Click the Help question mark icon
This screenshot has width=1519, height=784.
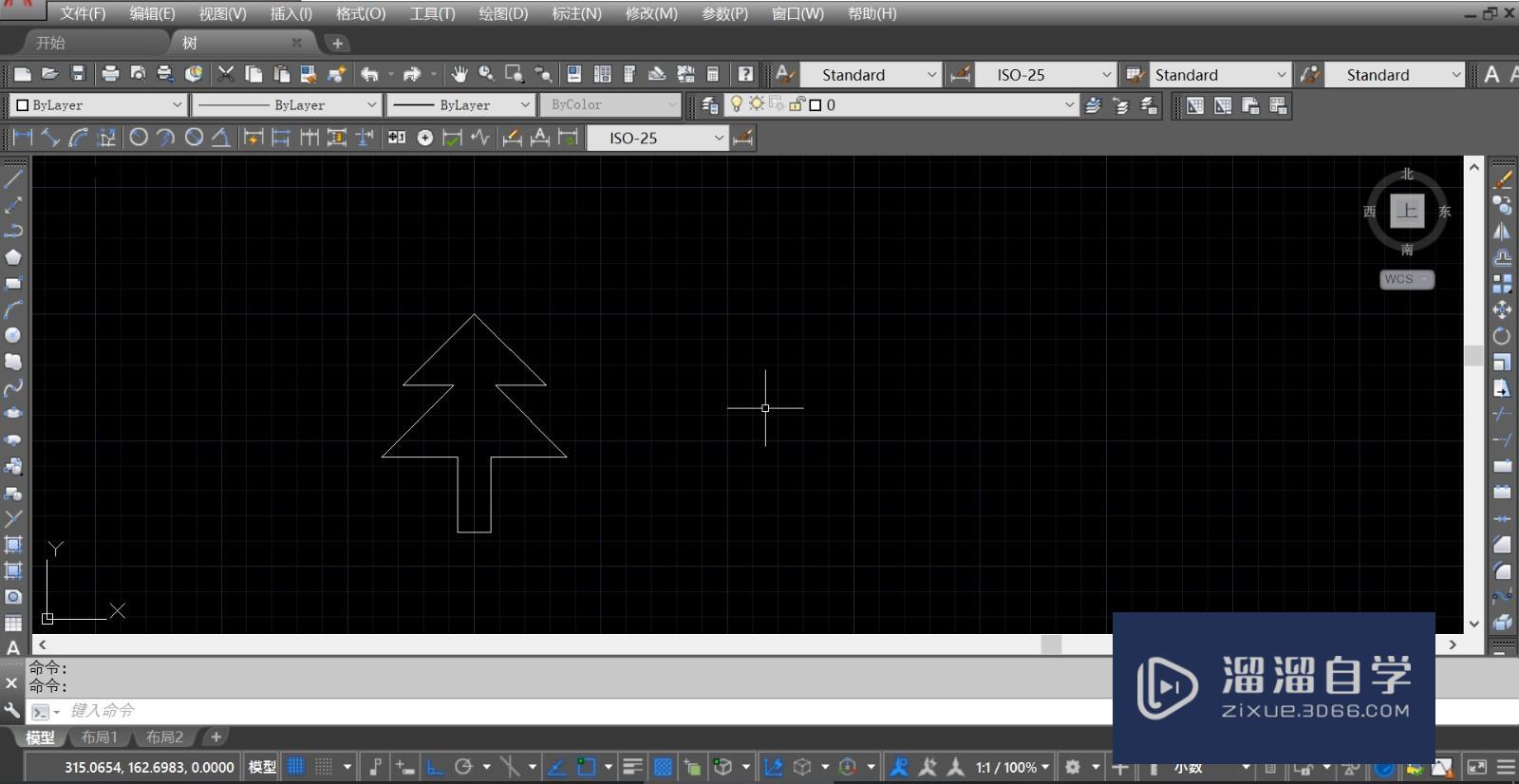coord(746,74)
